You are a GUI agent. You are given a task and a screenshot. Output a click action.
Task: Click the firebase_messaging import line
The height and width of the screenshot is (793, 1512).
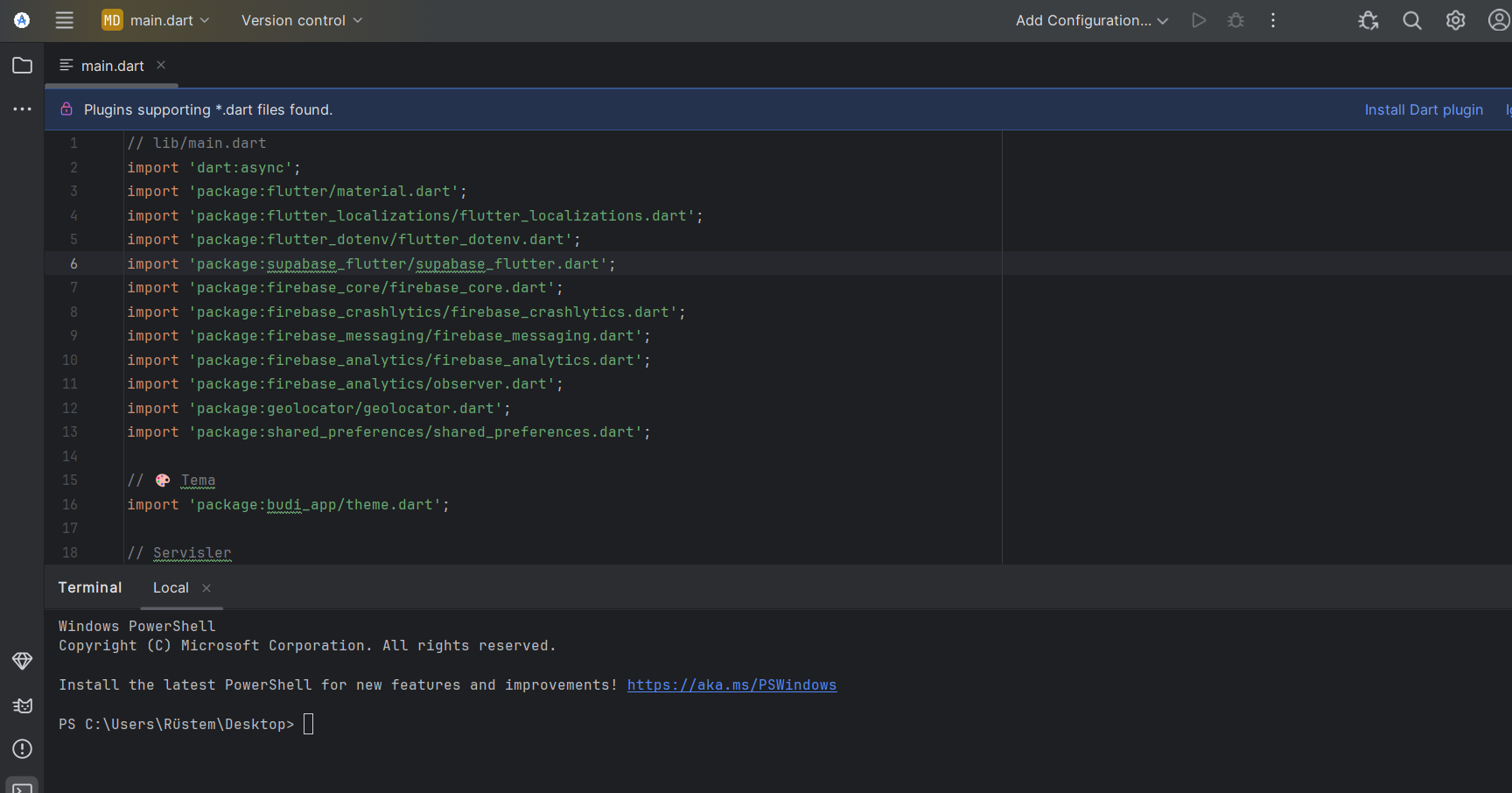click(x=389, y=335)
